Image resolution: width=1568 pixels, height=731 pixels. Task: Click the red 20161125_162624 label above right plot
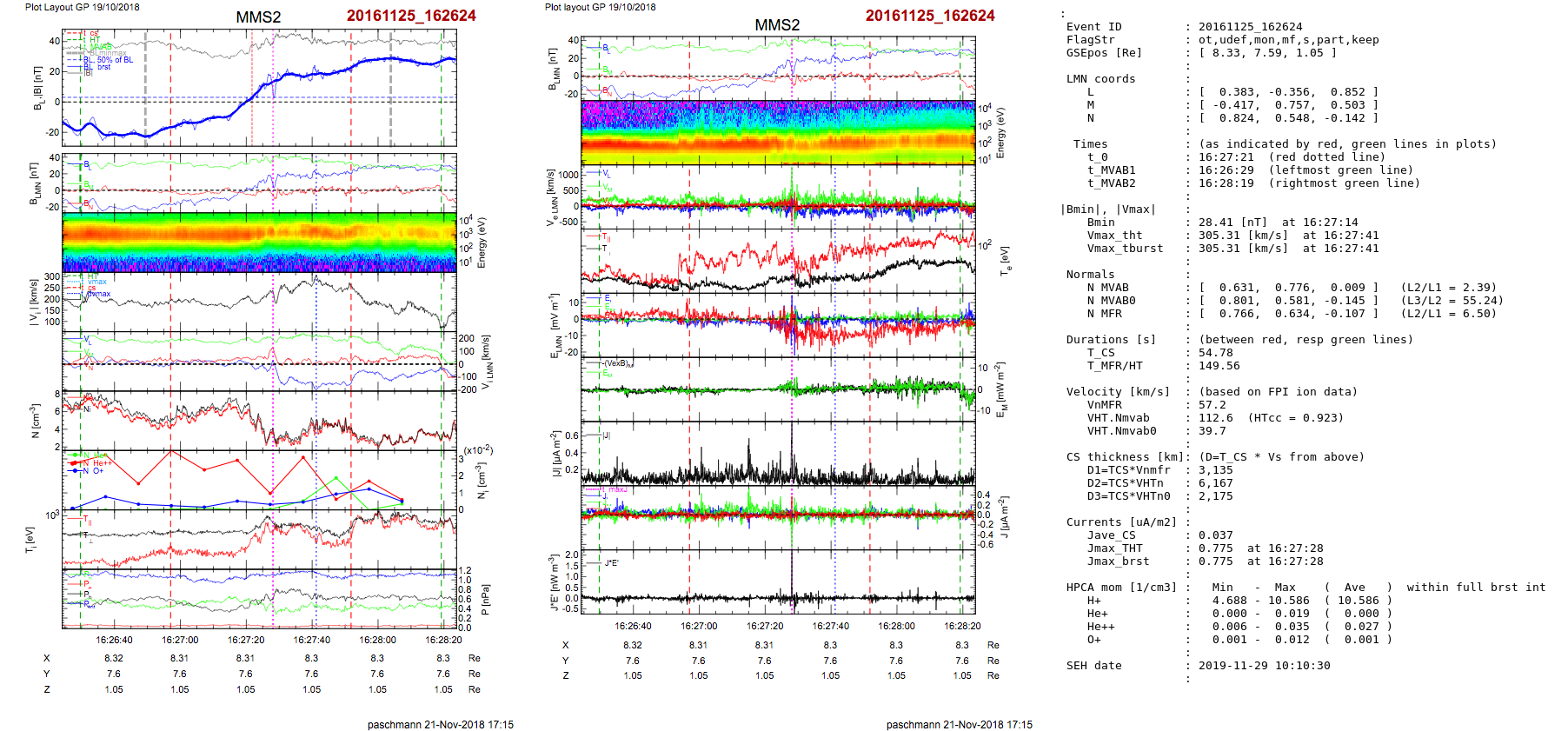pos(929,16)
